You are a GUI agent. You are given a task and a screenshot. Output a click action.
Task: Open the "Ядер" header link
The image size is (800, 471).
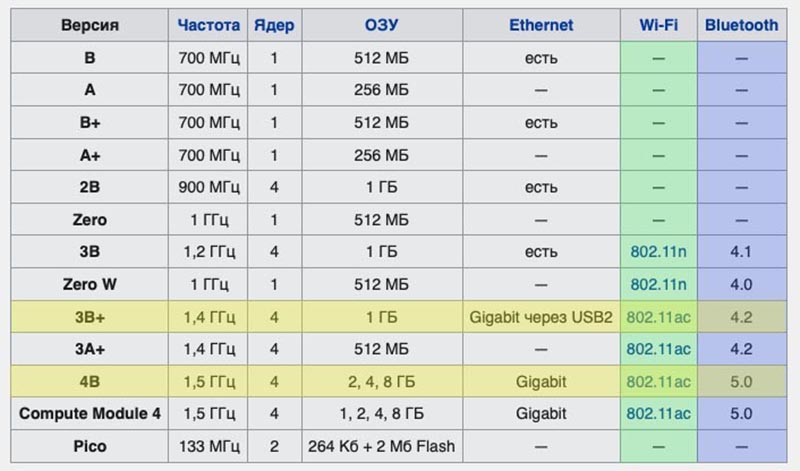pos(274,25)
